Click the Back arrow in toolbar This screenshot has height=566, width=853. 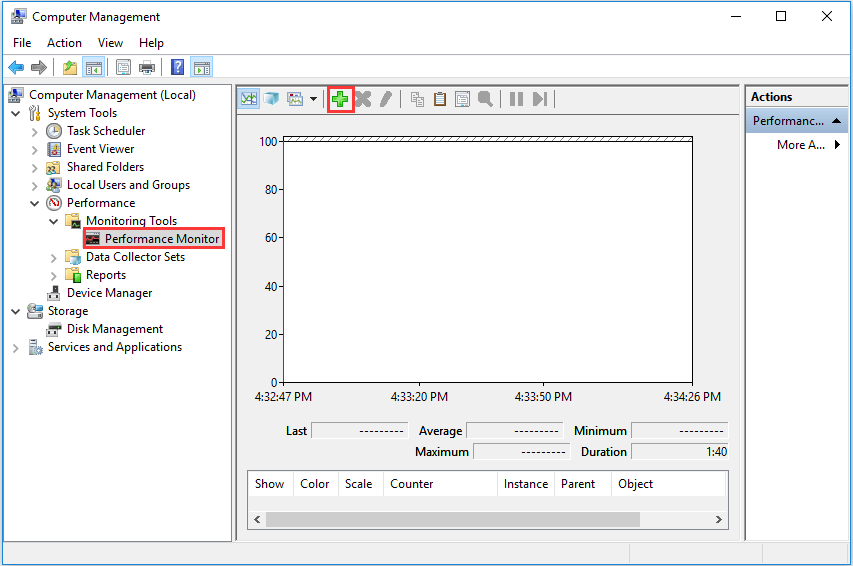tap(16, 68)
